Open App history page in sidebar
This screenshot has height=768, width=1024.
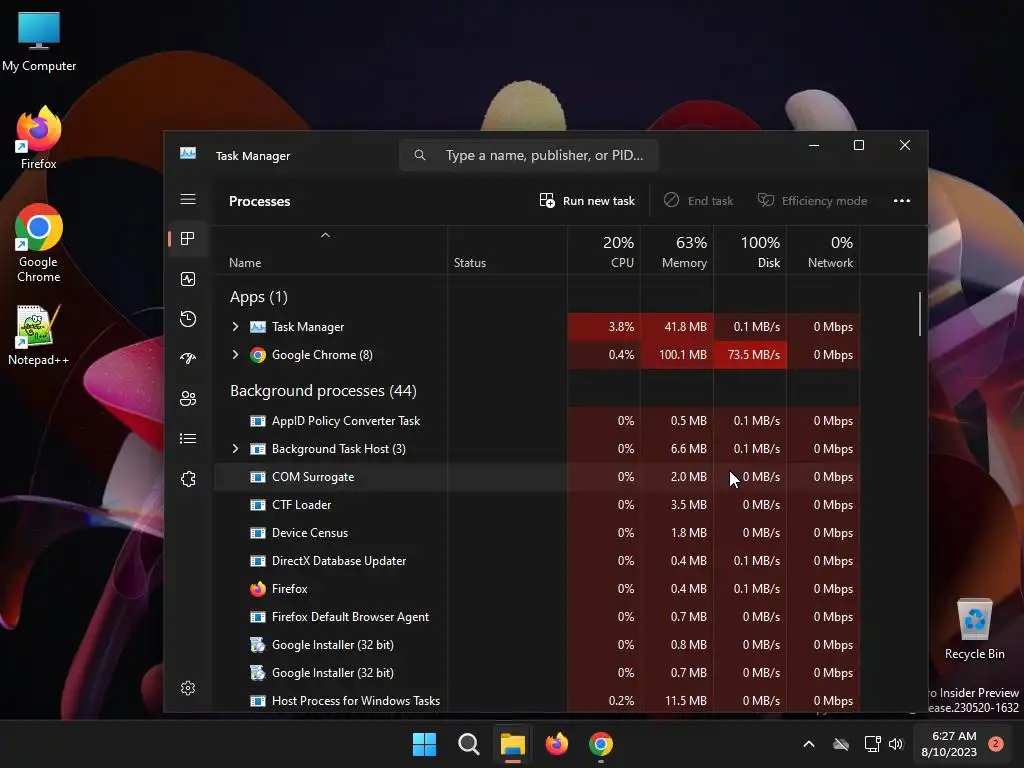188,319
